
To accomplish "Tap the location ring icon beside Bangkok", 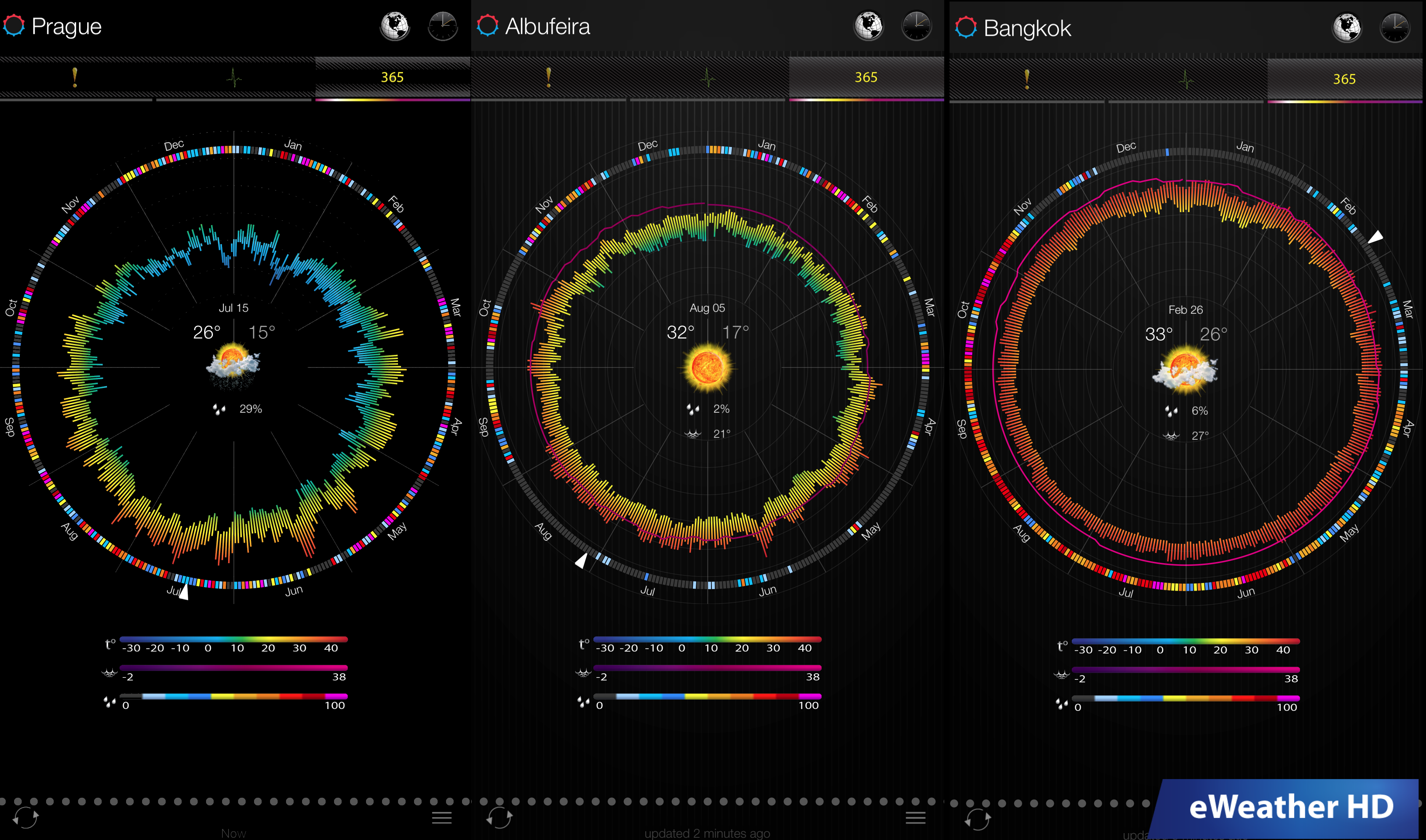I will pyautogui.click(x=966, y=27).
